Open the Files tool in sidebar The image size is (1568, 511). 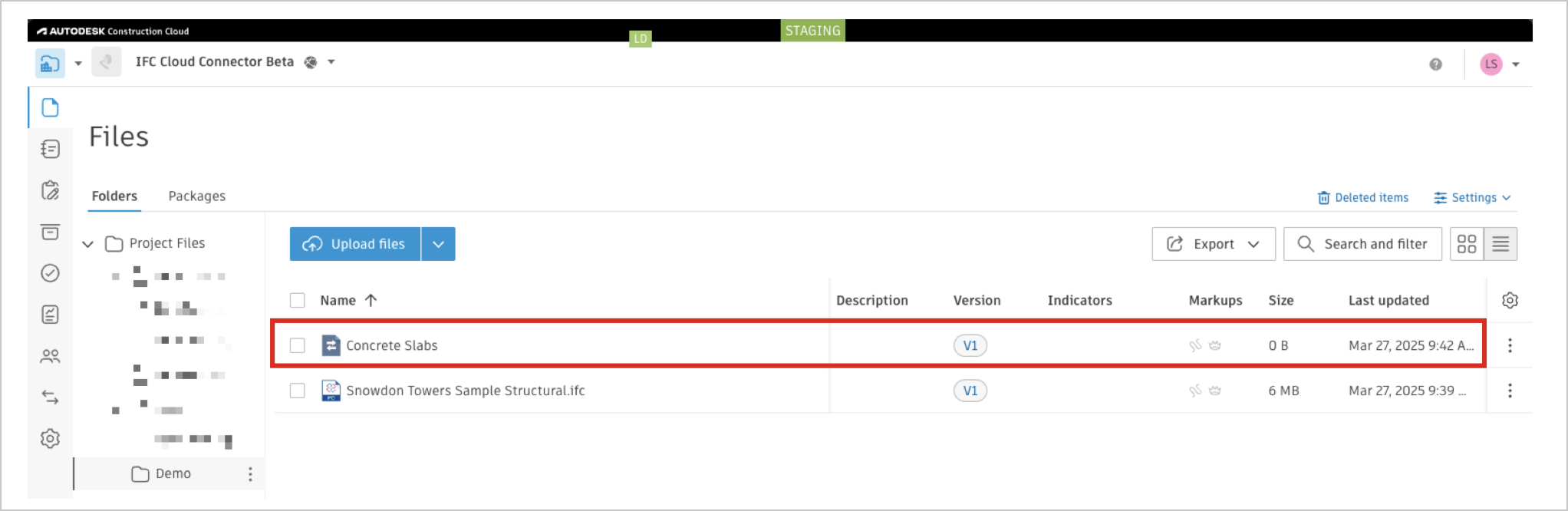click(x=50, y=107)
